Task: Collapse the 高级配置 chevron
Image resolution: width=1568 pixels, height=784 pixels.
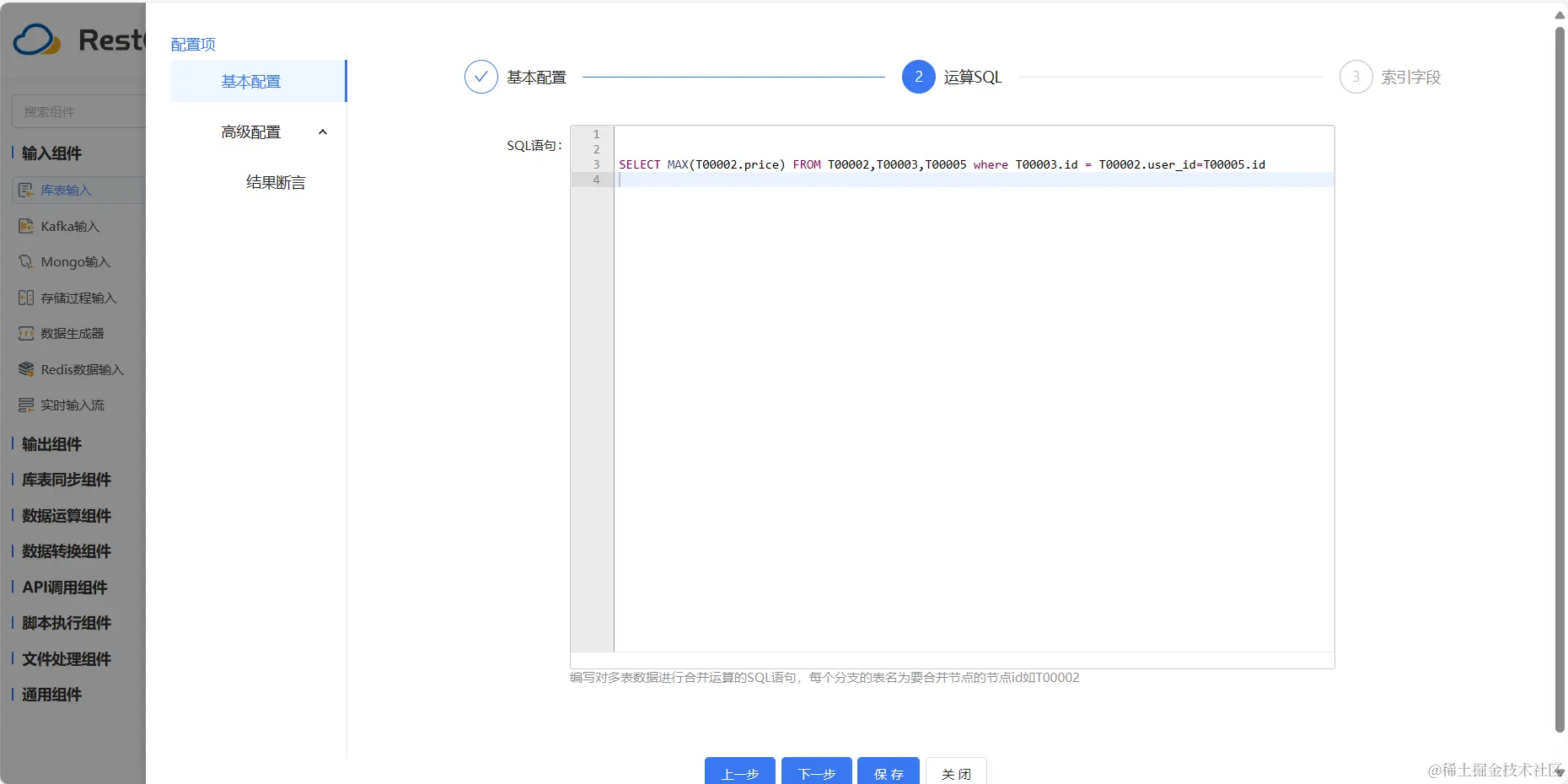Action: (322, 132)
